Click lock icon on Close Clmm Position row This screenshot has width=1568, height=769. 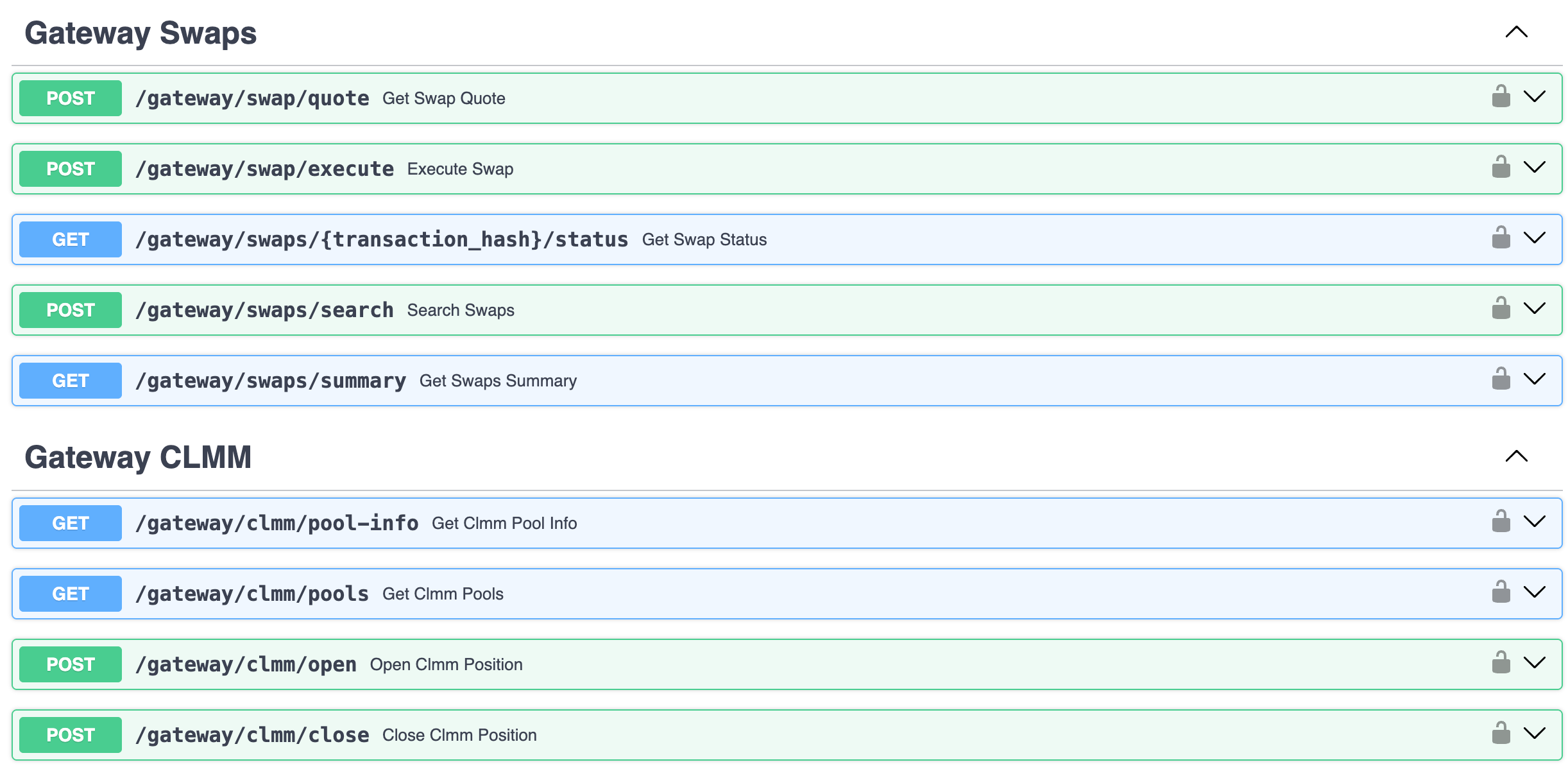coord(1501,734)
